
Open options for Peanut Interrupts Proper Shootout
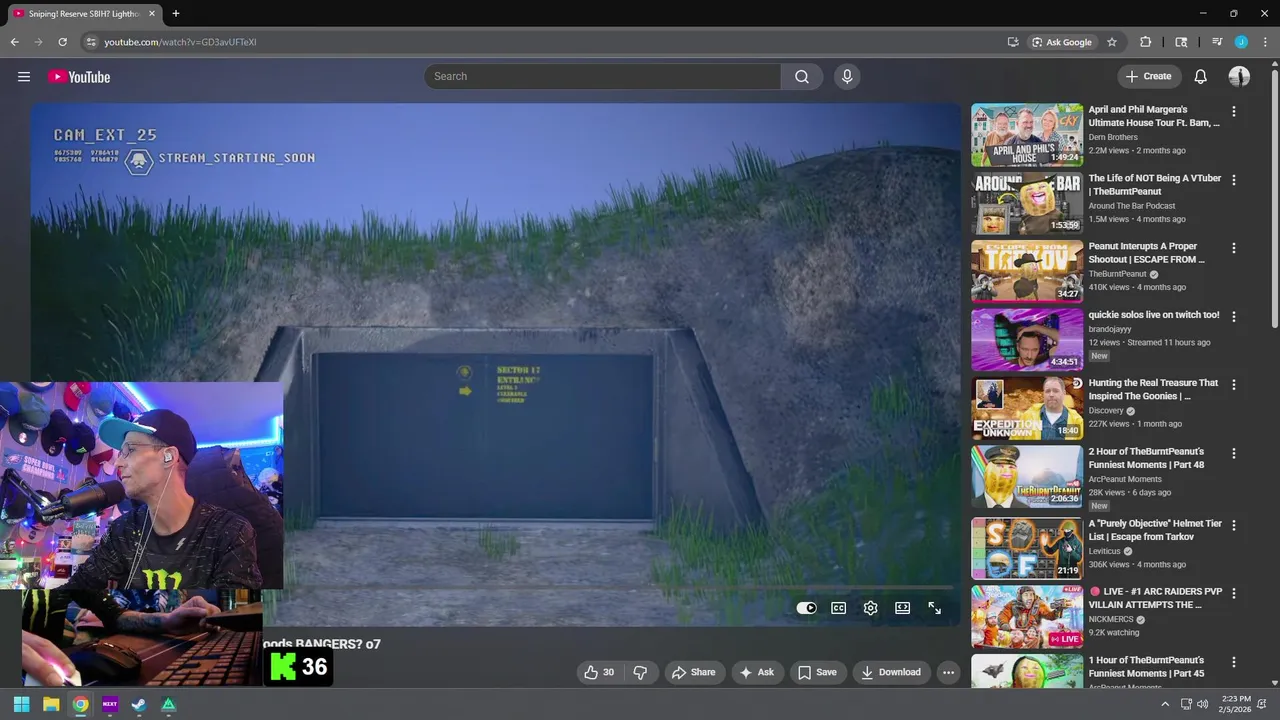tap(1233, 248)
